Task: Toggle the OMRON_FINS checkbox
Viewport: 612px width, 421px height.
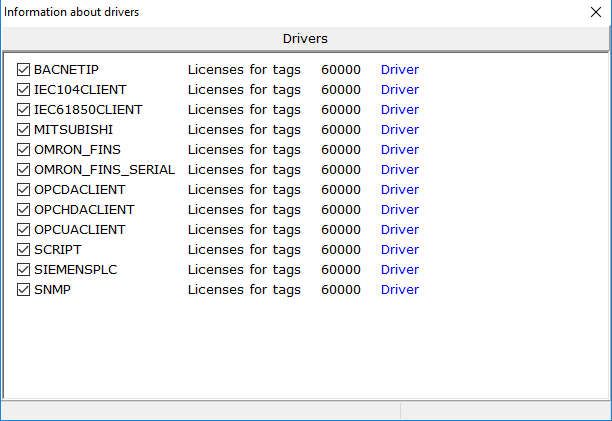Action: pyautogui.click(x=23, y=150)
